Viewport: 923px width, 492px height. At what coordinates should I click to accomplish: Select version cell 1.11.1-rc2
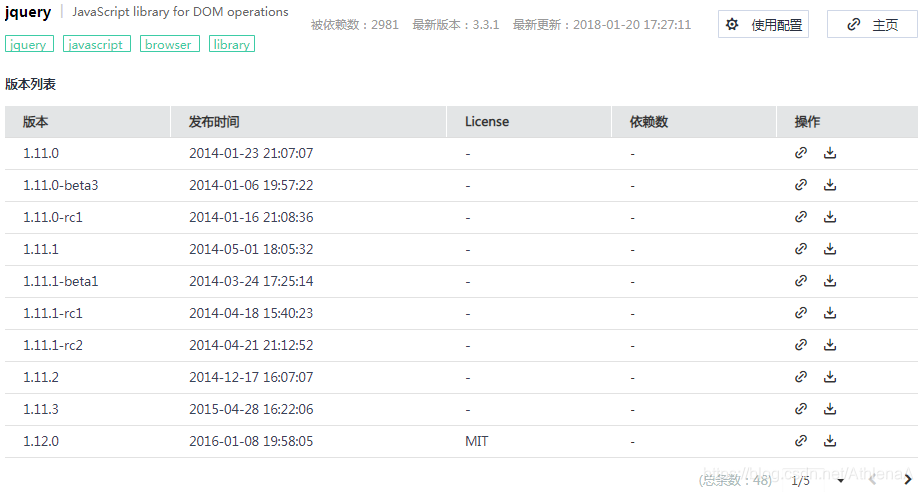[x=53, y=345]
